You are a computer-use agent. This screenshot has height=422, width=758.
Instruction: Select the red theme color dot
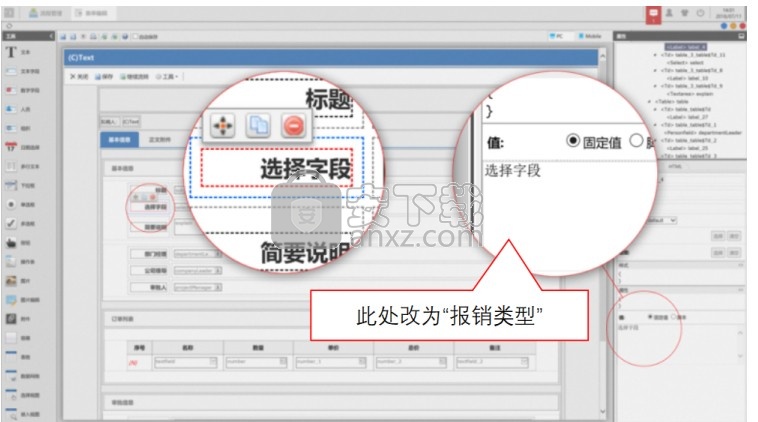click(x=743, y=26)
